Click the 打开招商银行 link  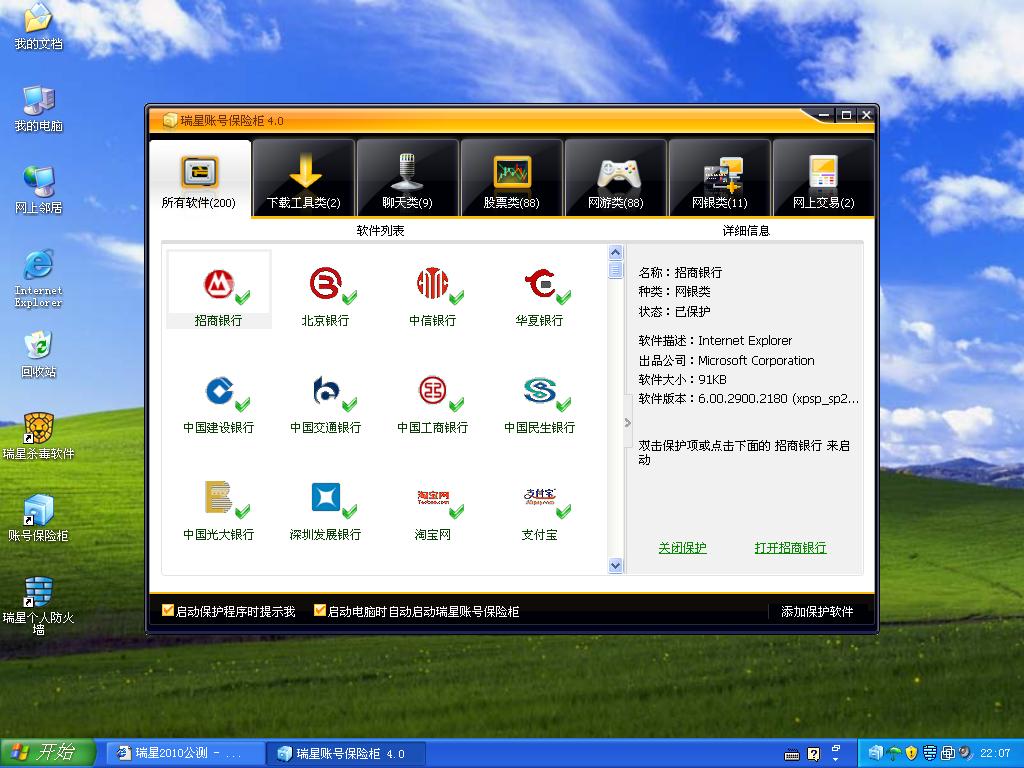(790, 548)
